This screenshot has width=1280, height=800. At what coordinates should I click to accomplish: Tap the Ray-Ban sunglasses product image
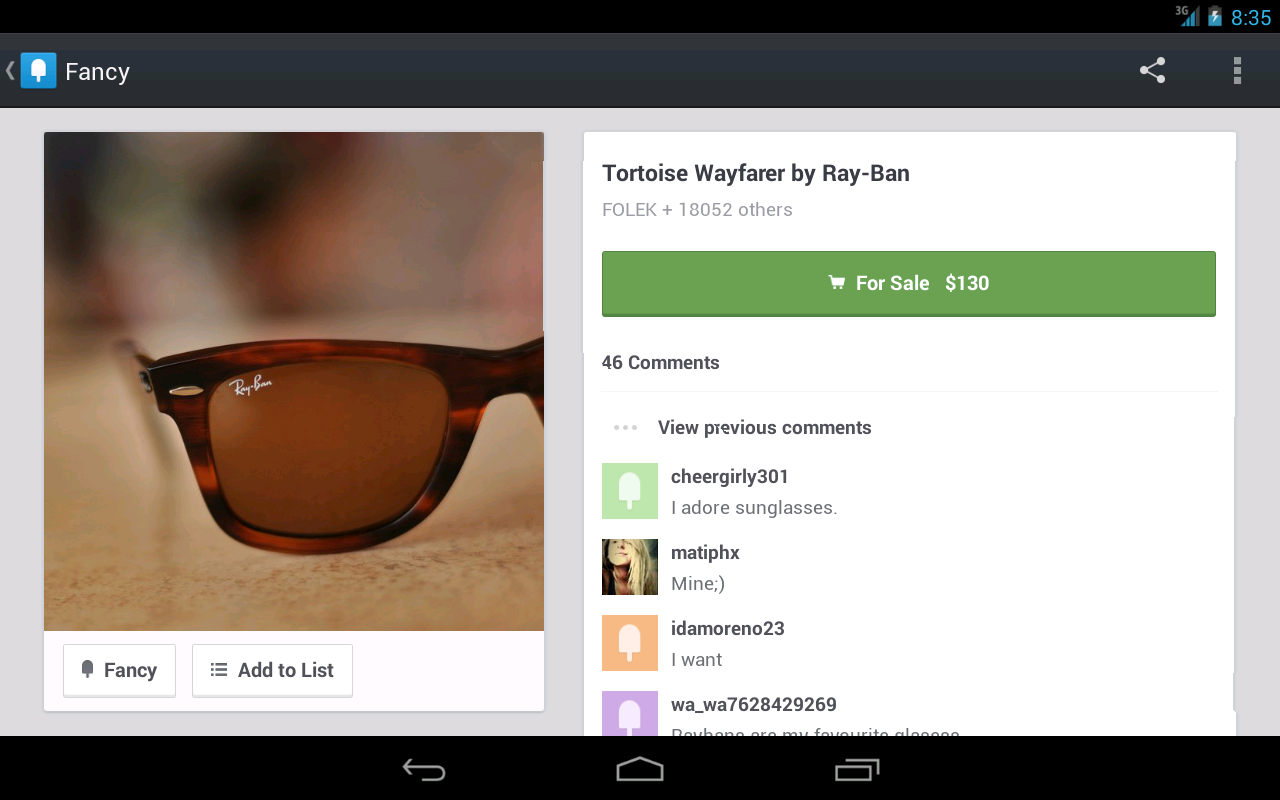click(293, 380)
